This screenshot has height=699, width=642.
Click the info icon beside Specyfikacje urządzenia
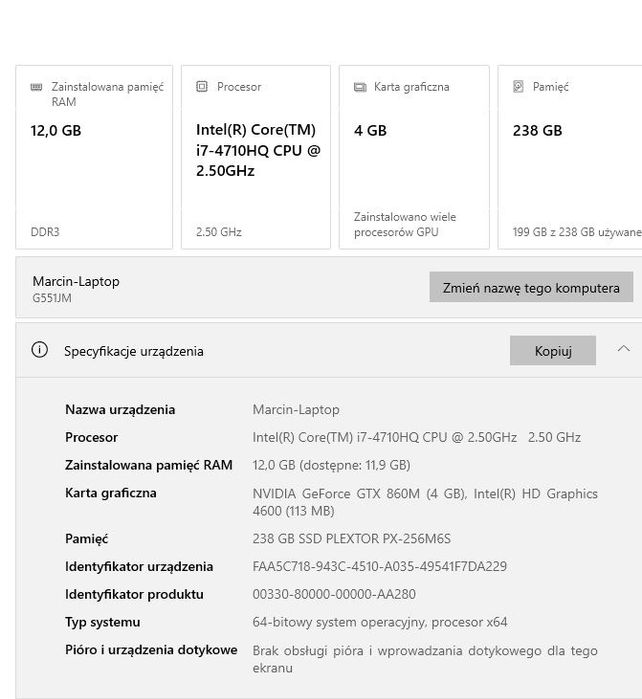pyautogui.click(x=40, y=350)
